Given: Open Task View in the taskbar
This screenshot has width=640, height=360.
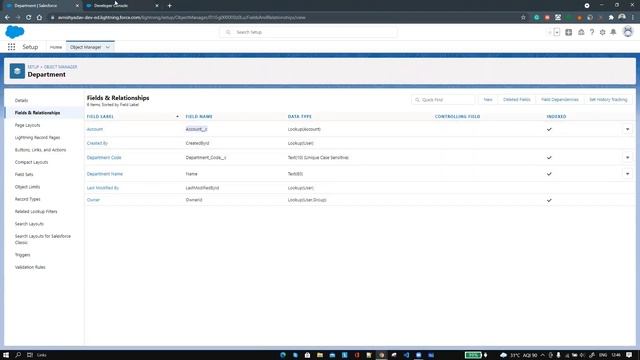Looking at the screenshot, I should 30,355.
